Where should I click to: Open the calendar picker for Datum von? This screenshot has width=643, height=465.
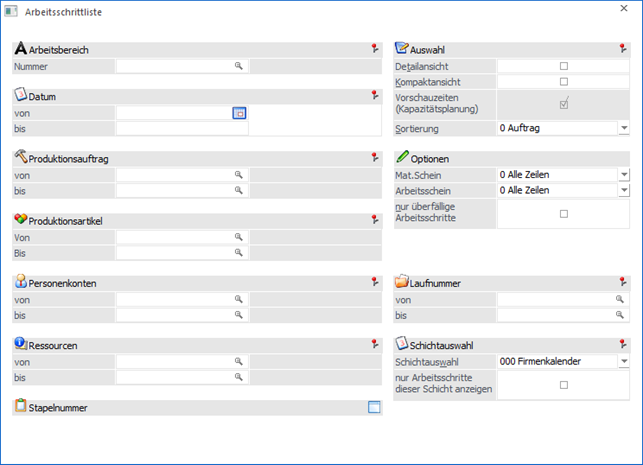tap(239, 113)
